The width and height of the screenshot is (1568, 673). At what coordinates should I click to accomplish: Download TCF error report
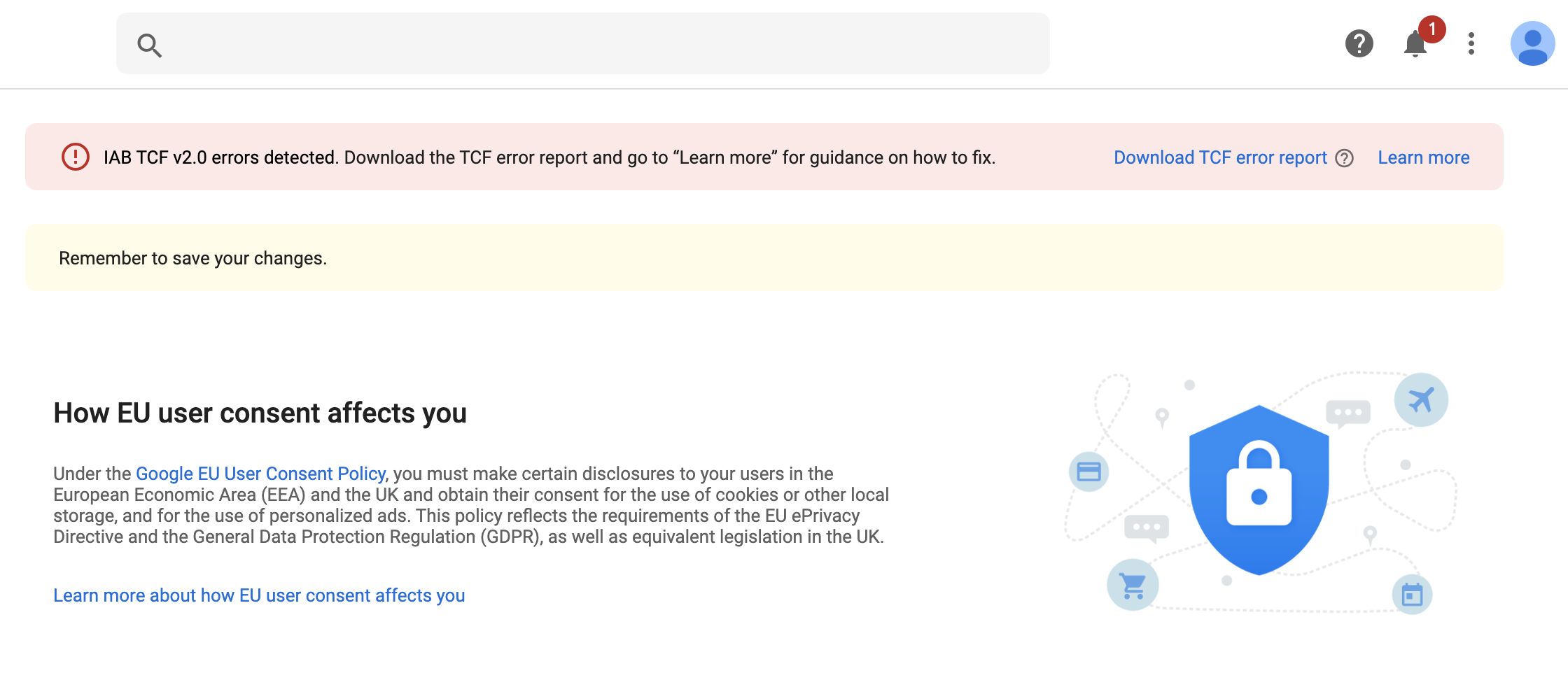1219,157
